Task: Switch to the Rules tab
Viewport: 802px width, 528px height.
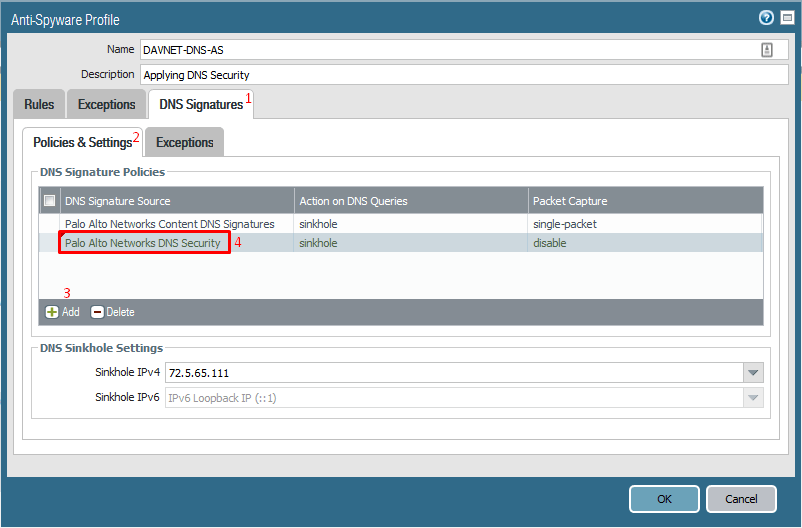Action: [x=39, y=104]
